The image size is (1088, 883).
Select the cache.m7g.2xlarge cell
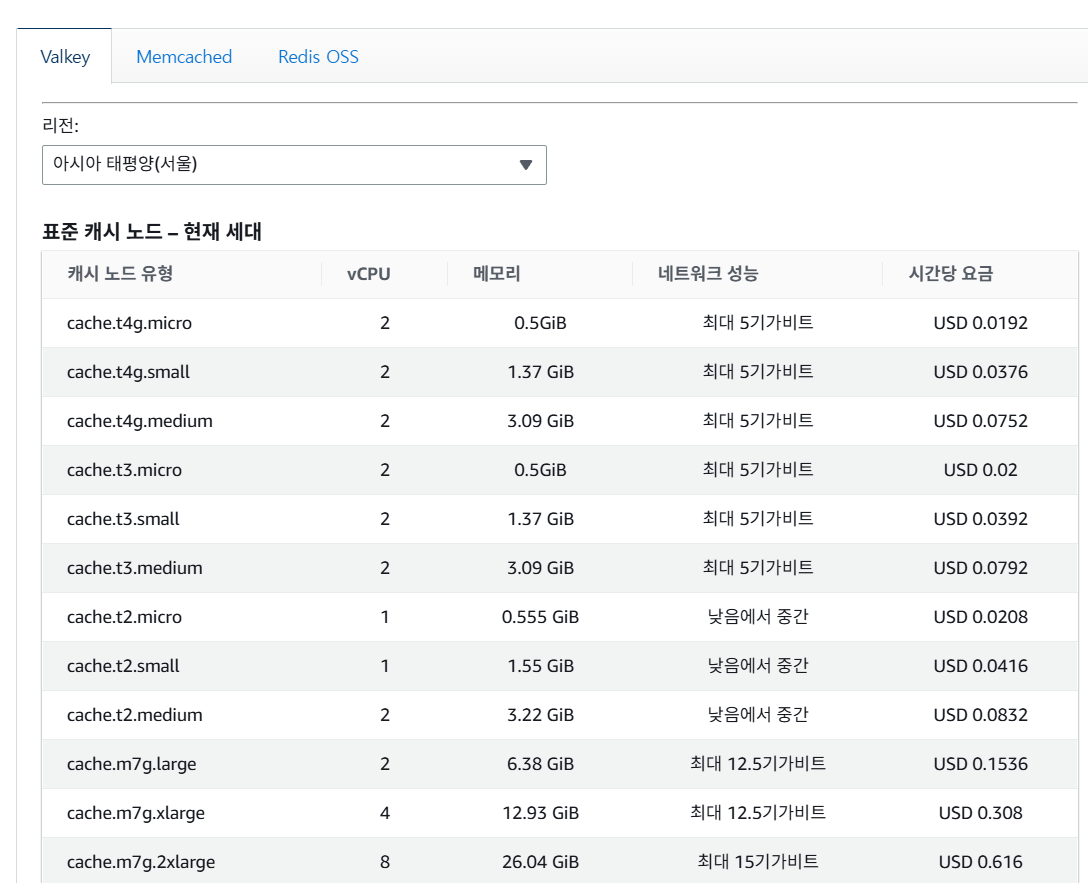point(141,862)
